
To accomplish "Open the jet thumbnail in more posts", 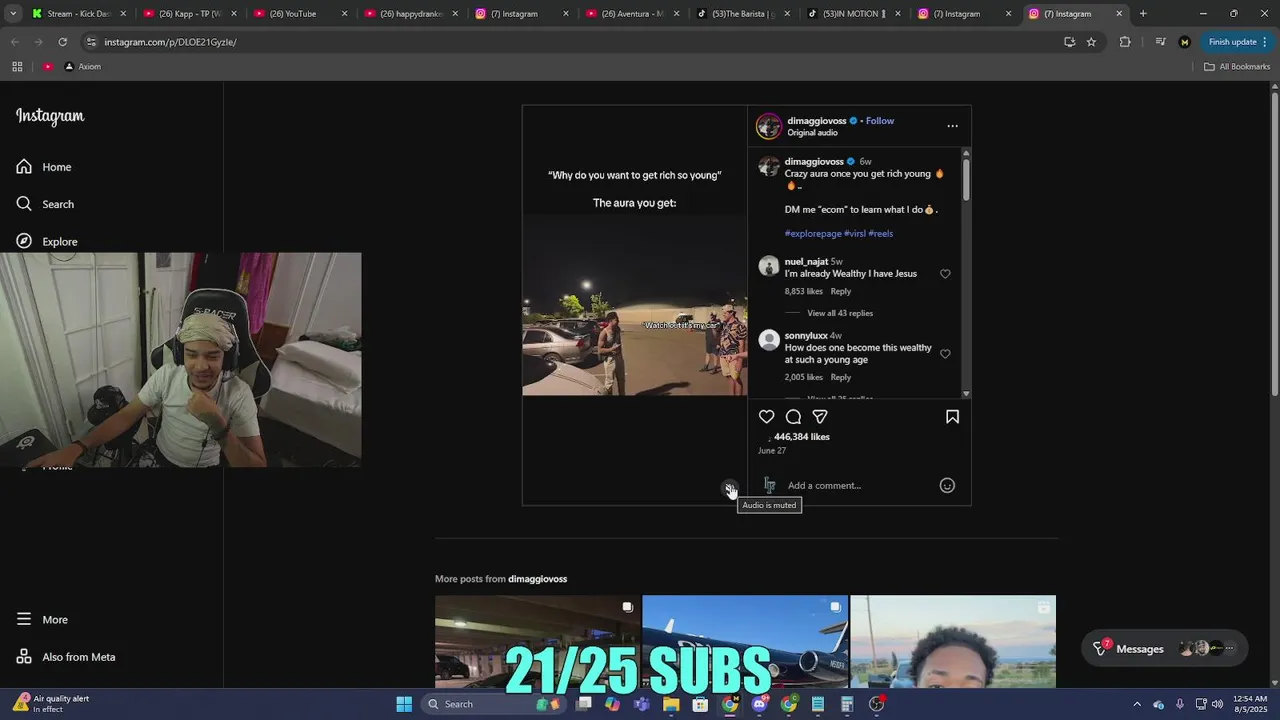I will click(x=745, y=642).
